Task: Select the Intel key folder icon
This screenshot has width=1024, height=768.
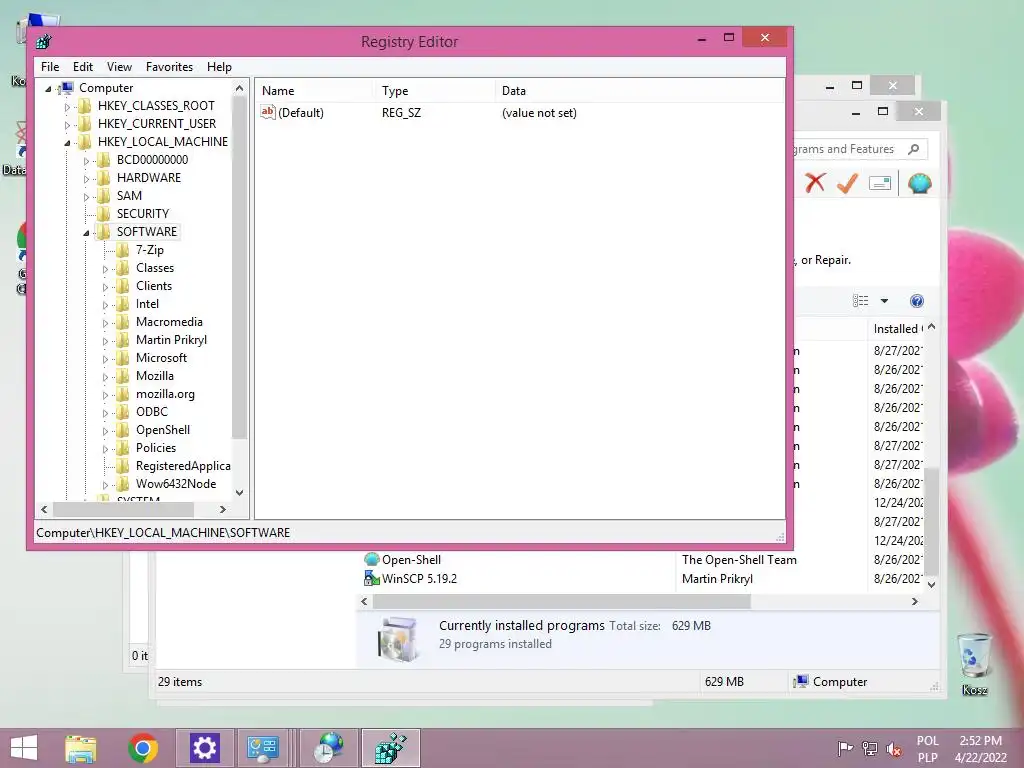Action: (123, 304)
